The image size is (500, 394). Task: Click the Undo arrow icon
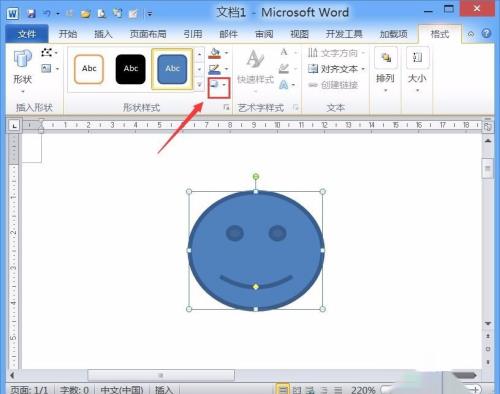tap(47, 14)
